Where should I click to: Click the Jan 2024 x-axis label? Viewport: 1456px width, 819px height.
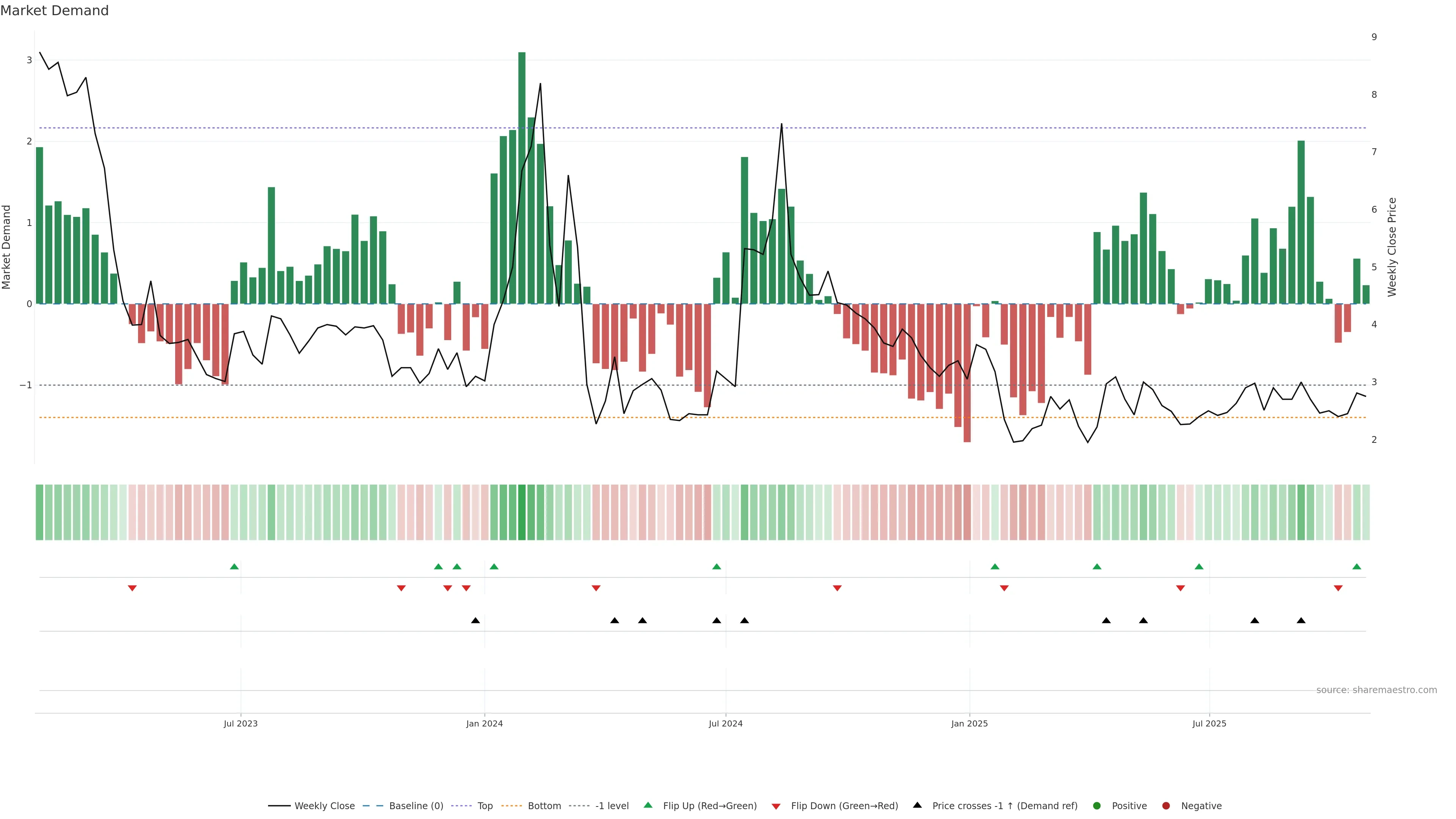point(485,723)
